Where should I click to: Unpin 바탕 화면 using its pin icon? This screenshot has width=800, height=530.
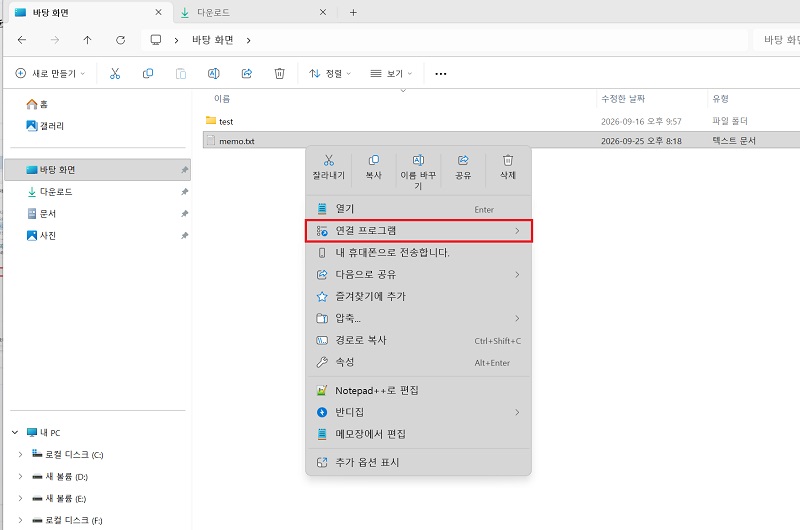184,170
